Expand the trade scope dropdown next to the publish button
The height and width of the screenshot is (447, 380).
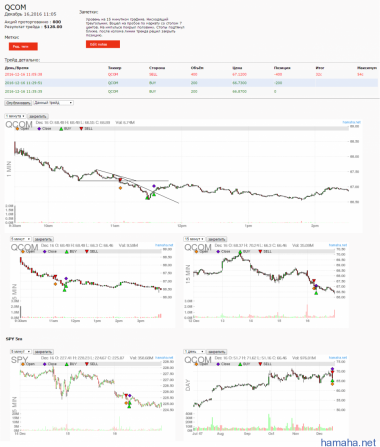[53, 103]
